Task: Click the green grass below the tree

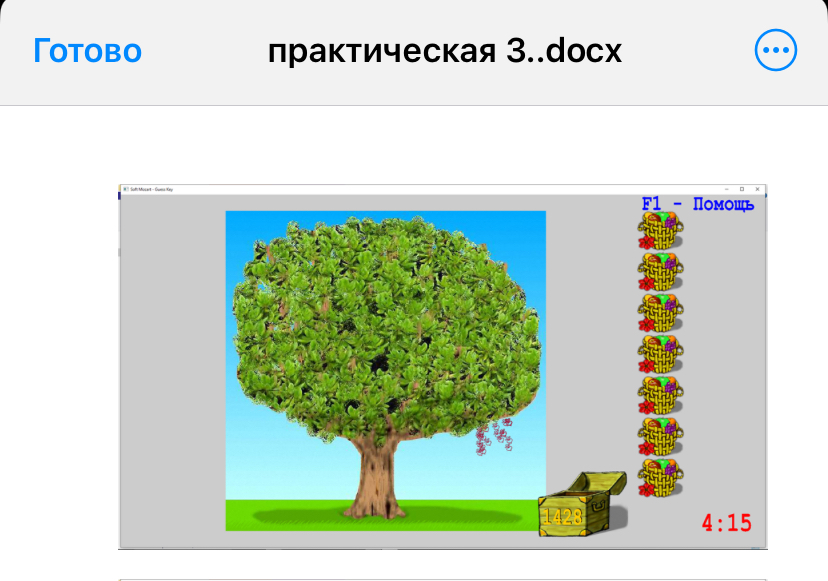Action: (x=280, y=515)
